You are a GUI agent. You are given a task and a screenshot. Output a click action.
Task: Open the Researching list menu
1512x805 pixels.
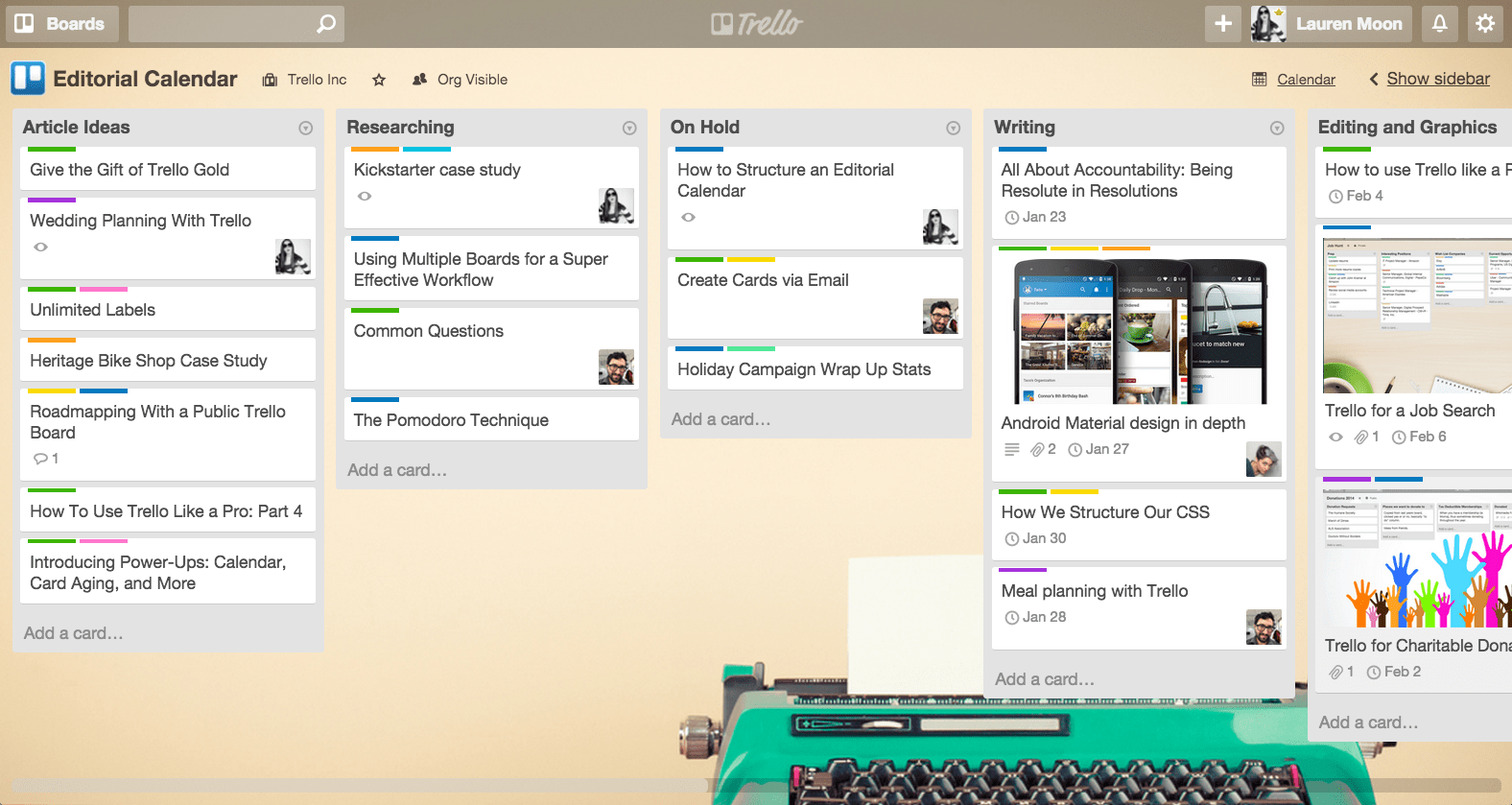pyautogui.click(x=629, y=128)
